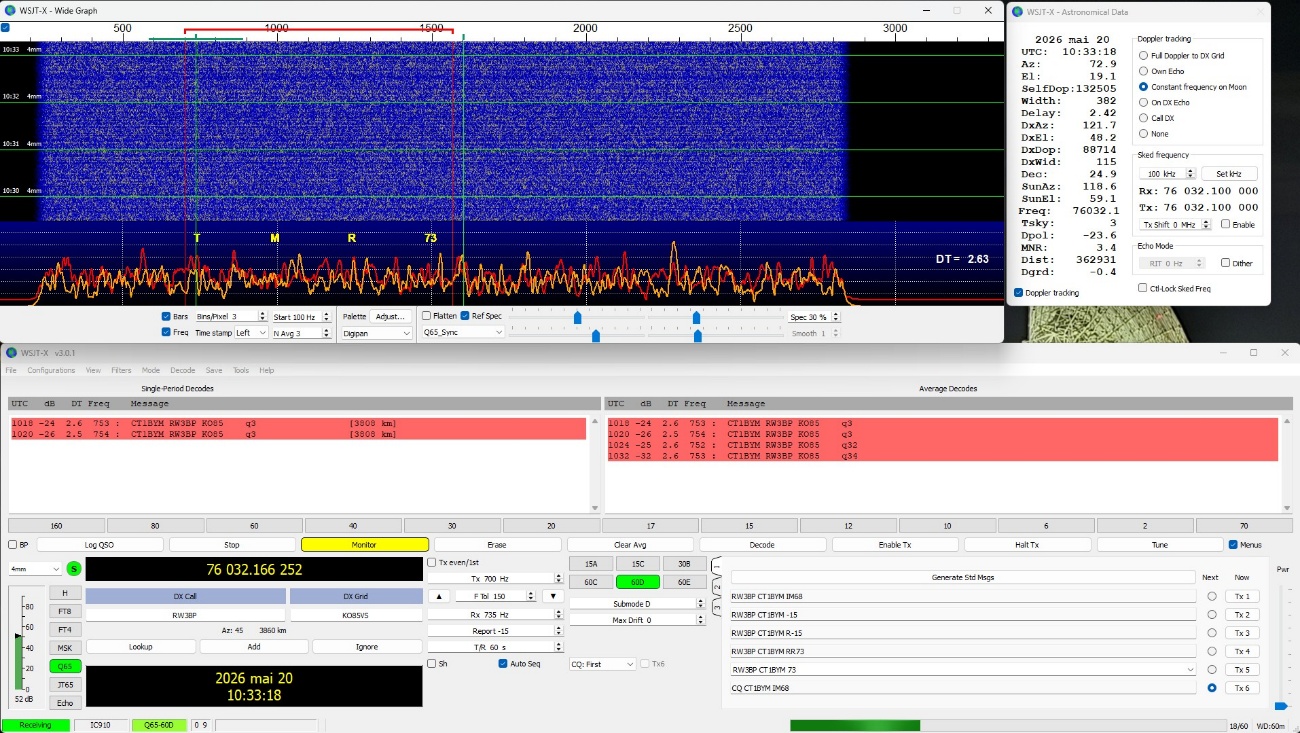Click the T/R 60 s spinner arrows
This screenshot has width=1300, height=733.
tap(559, 647)
